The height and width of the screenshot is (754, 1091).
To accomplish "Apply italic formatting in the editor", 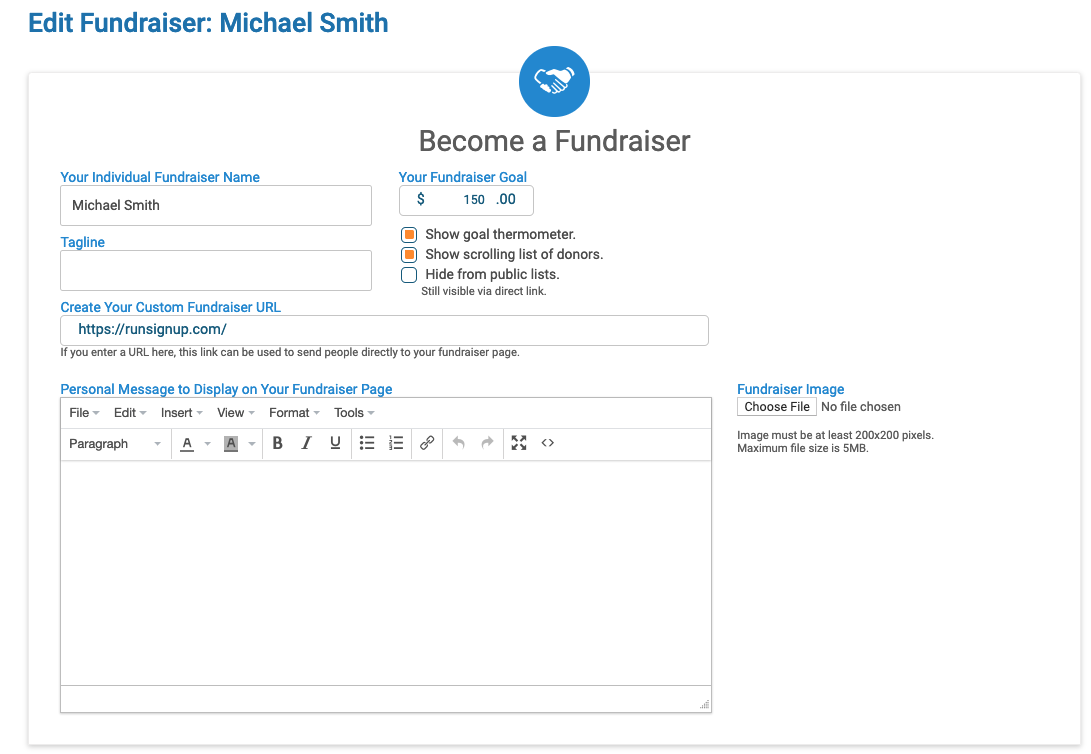I will coord(306,443).
